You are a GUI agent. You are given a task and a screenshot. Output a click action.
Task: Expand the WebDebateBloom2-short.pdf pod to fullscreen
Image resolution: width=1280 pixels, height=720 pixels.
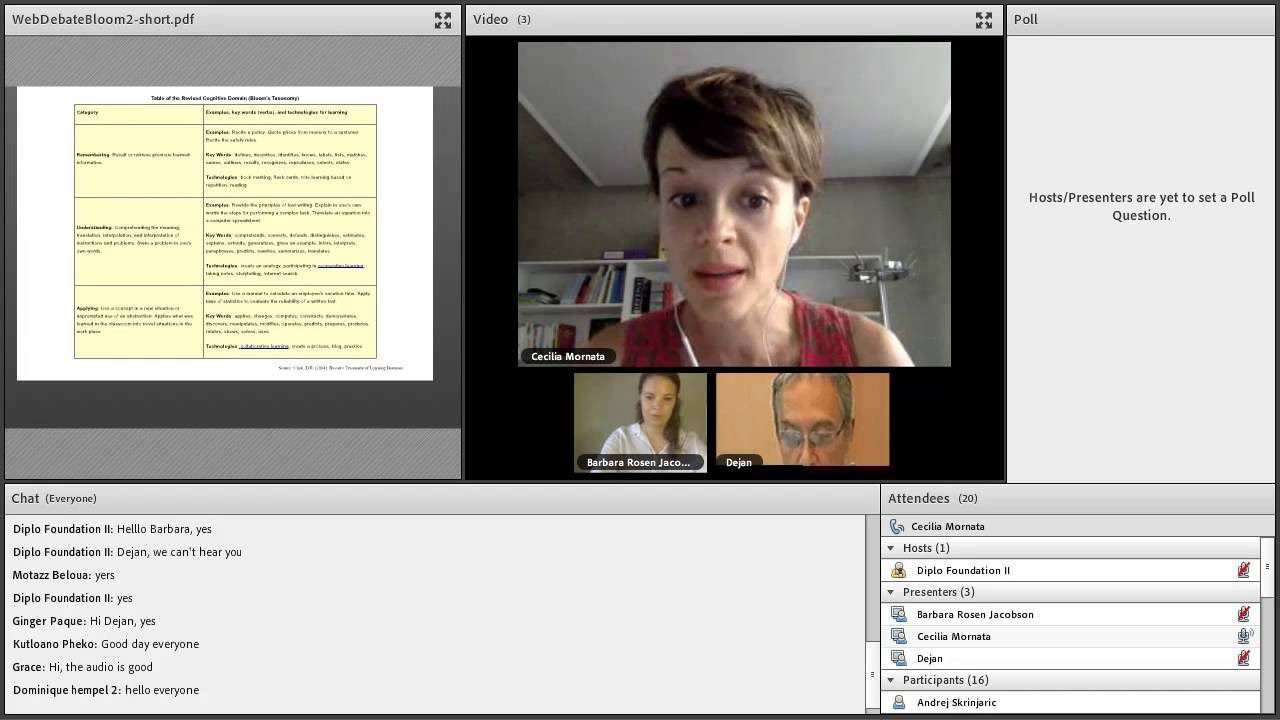(443, 19)
